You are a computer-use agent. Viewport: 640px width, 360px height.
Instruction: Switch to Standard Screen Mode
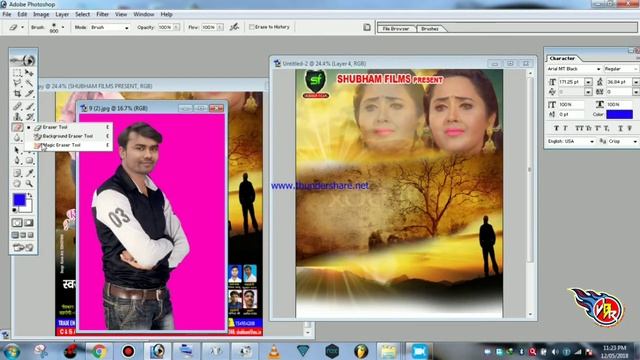(x=15, y=235)
